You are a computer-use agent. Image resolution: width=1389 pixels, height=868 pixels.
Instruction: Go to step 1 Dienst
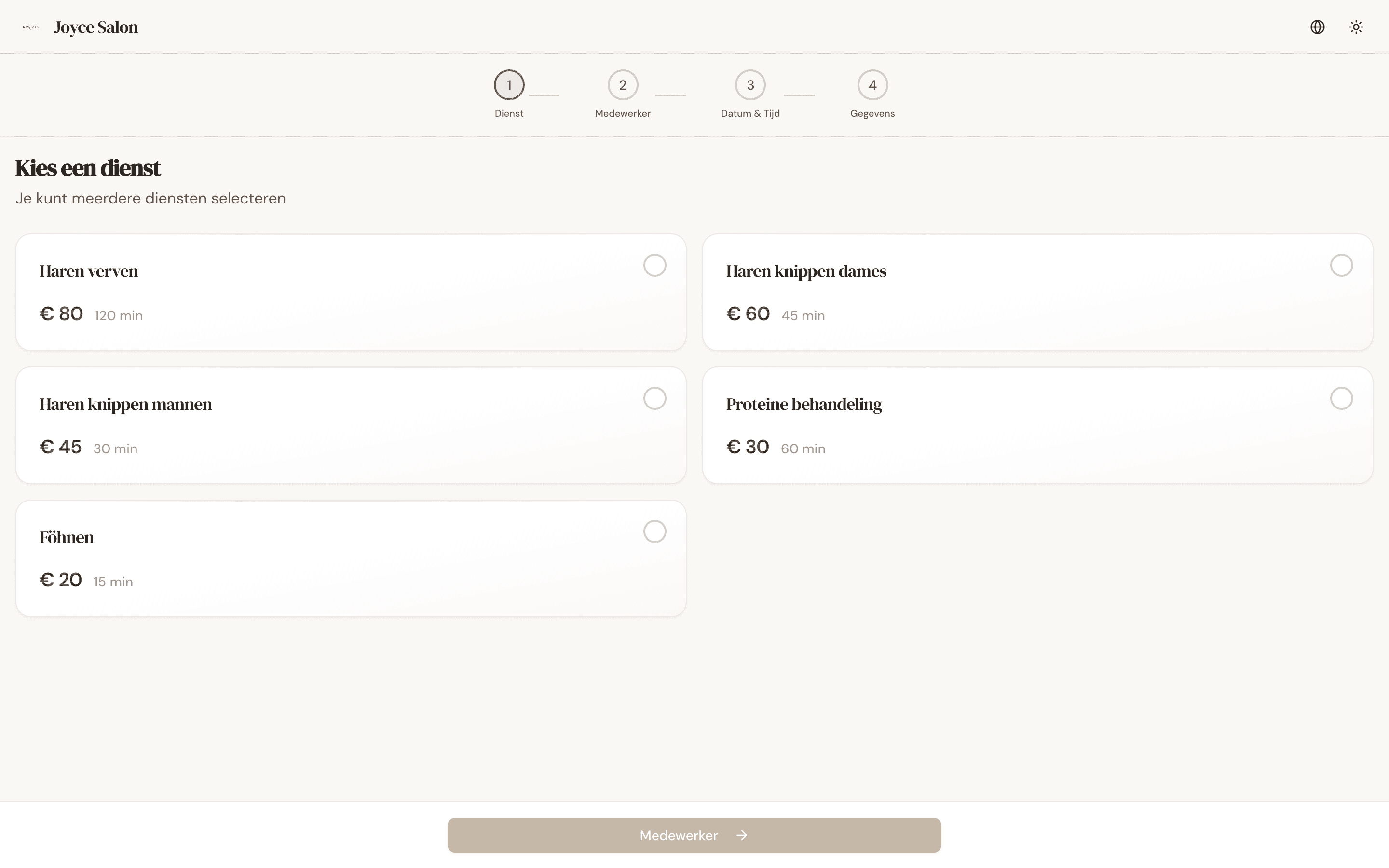coord(508,85)
